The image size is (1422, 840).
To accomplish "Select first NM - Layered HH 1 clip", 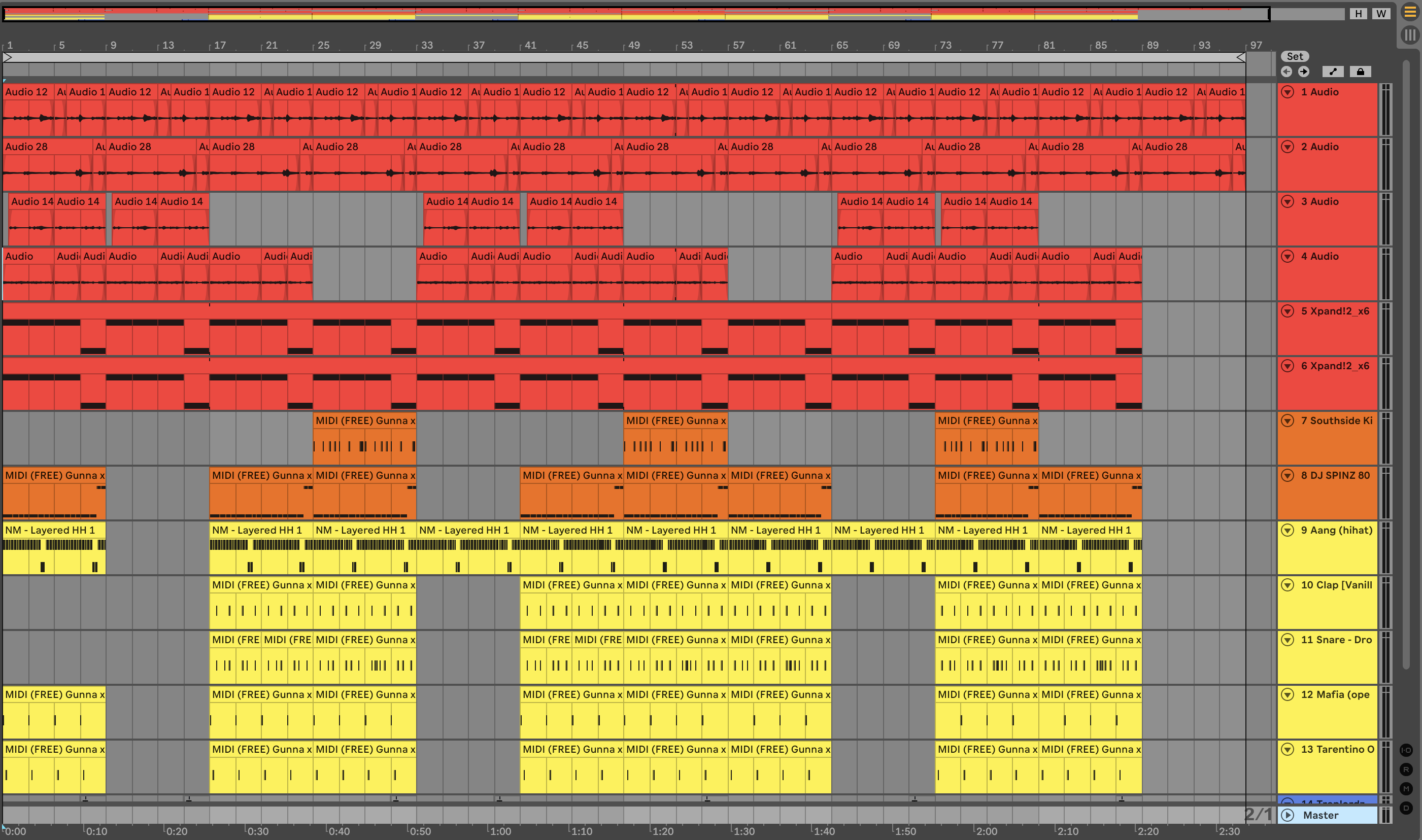I will click(54, 531).
